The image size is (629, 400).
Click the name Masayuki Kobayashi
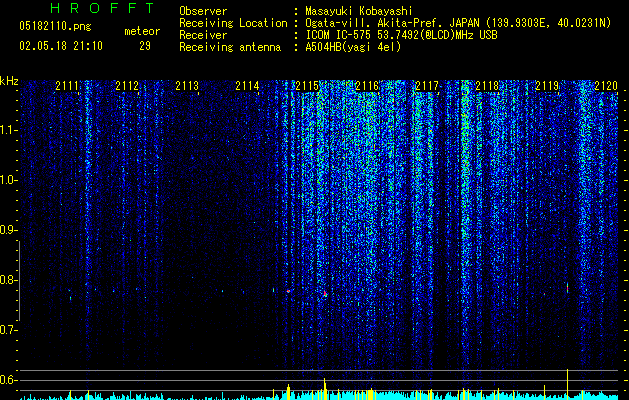359,11
